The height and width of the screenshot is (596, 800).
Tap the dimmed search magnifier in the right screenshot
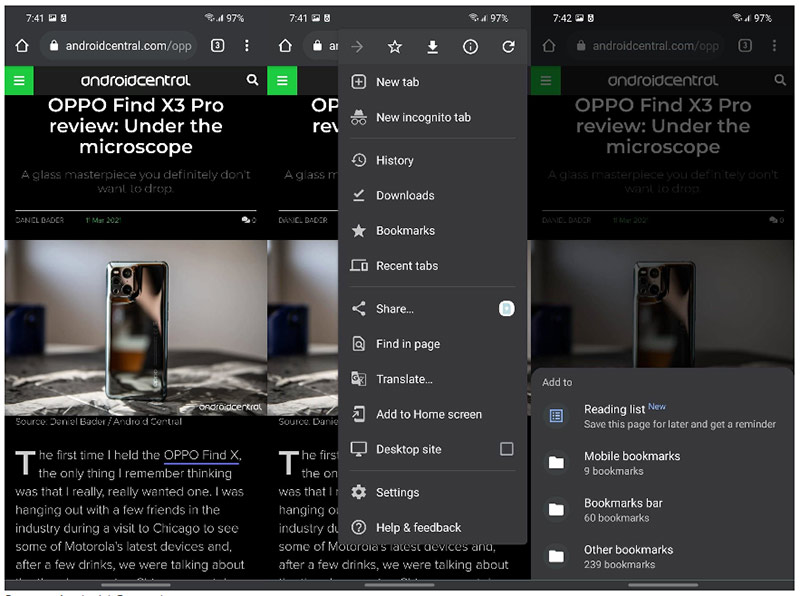(780, 80)
